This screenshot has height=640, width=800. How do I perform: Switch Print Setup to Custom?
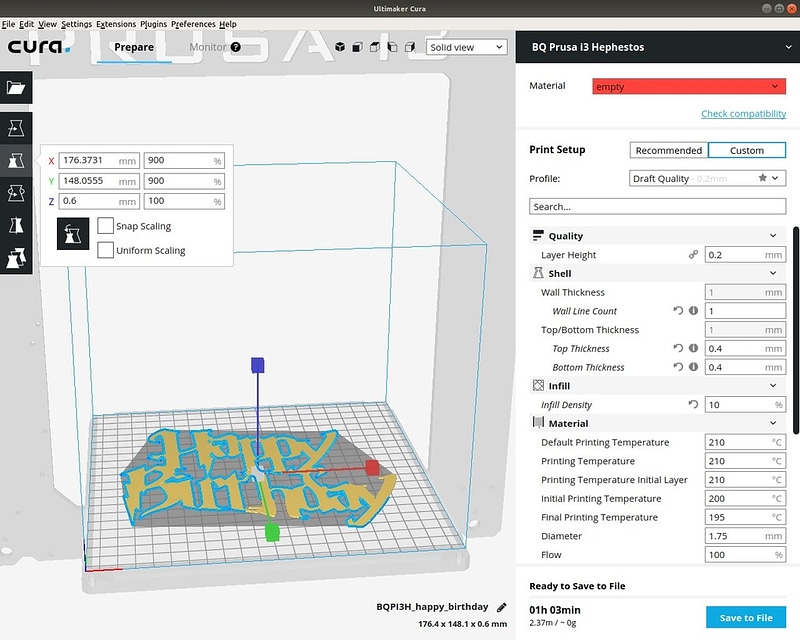746,150
